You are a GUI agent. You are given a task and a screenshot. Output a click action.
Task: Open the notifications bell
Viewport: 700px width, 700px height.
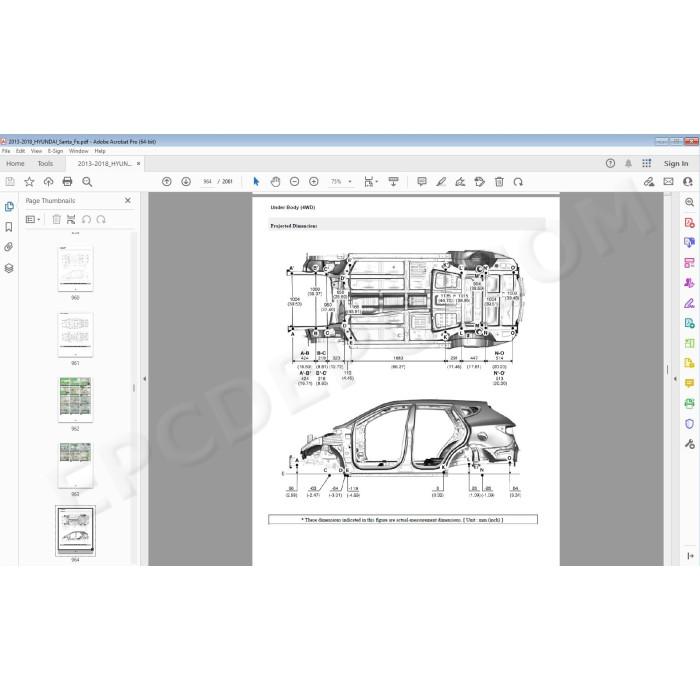point(628,163)
